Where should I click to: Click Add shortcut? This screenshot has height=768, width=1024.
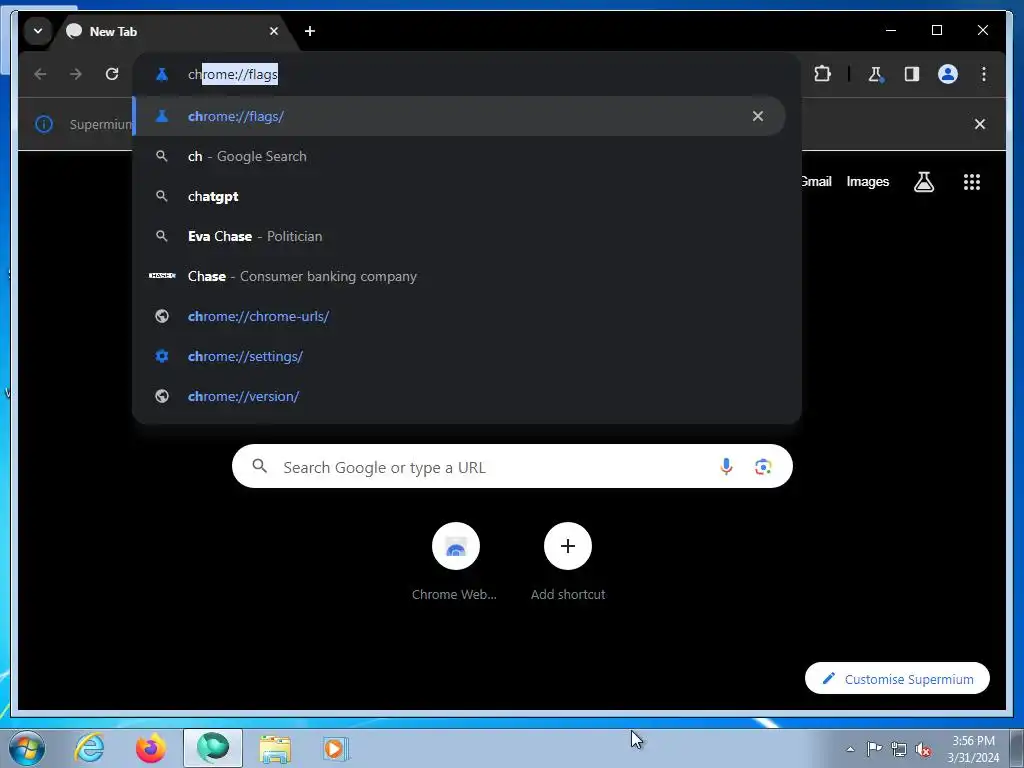(x=568, y=562)
